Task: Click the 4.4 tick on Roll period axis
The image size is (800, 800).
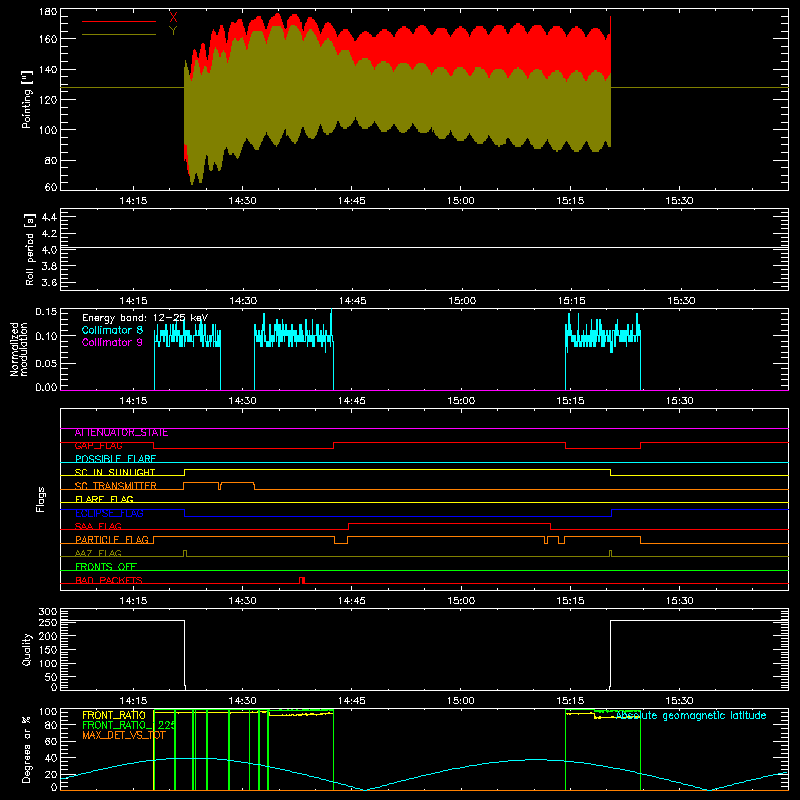Action: [49, 217]
